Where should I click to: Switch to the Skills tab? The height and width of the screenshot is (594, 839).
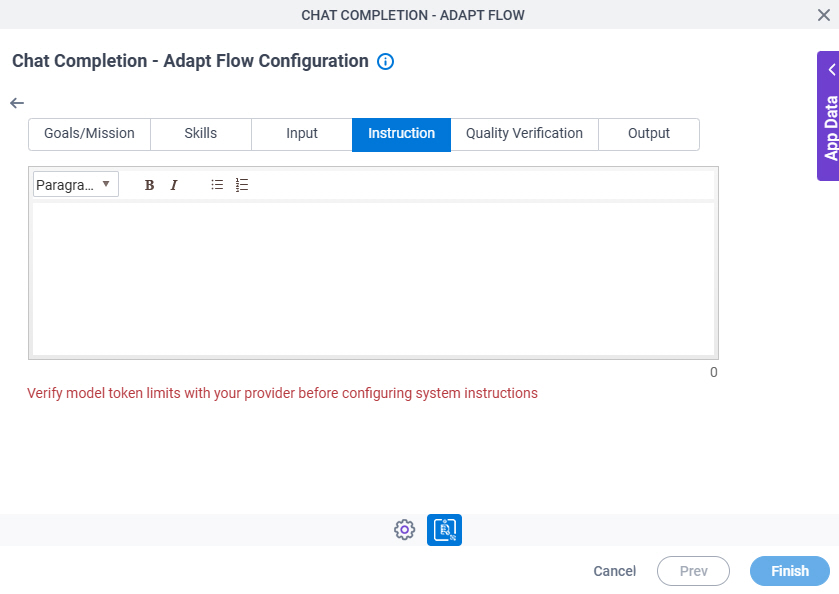201,134
